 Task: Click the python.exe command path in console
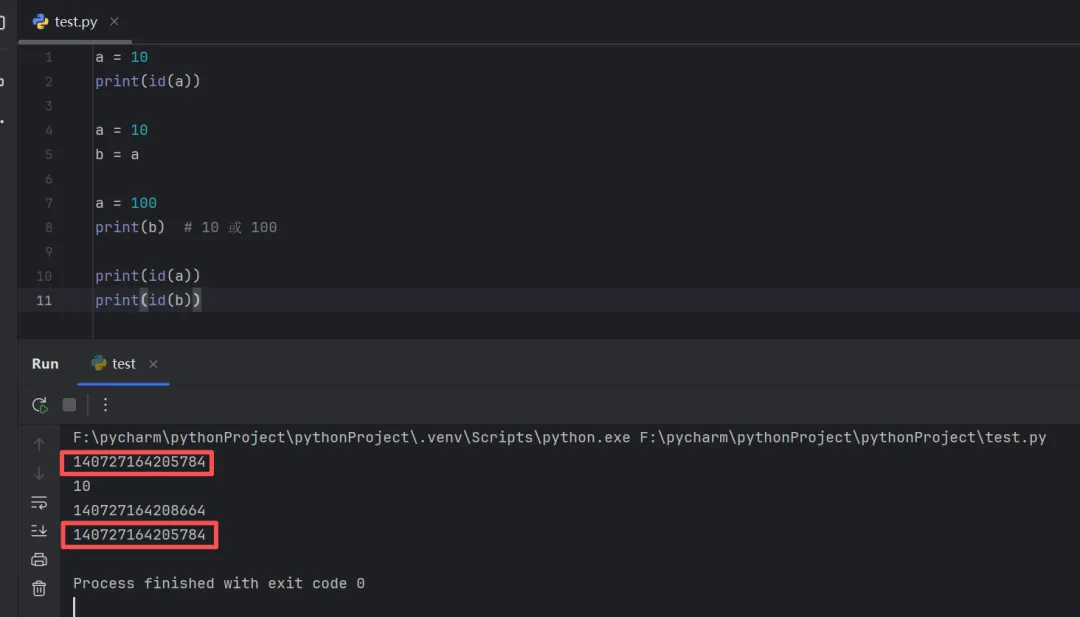pos(350,438)
